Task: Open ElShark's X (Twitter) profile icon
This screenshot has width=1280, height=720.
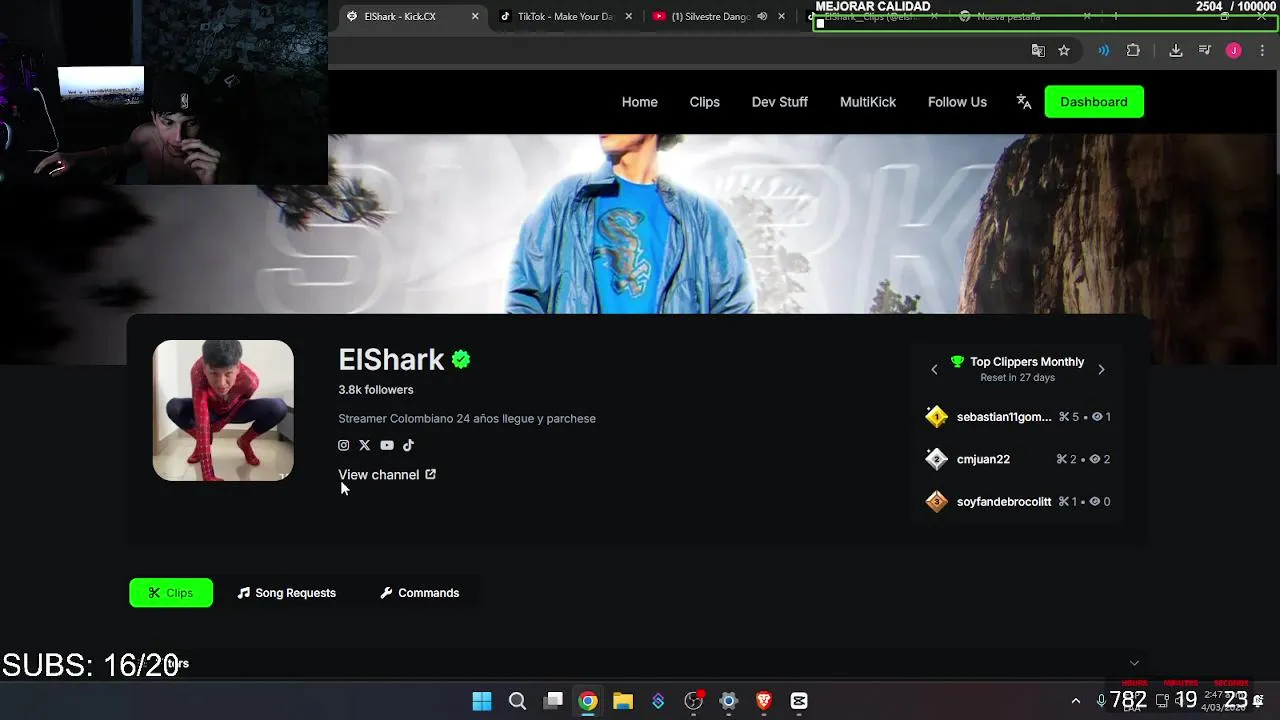Action: [x=365, y=445]
